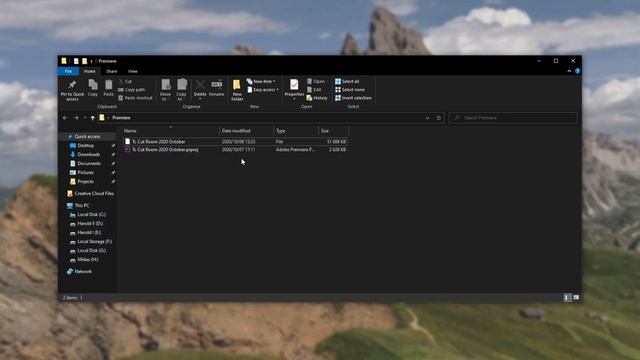Click Open in the ribbon's Open group
The width and height of the screenshot is (640, 360).
click(x=316, y=82)
